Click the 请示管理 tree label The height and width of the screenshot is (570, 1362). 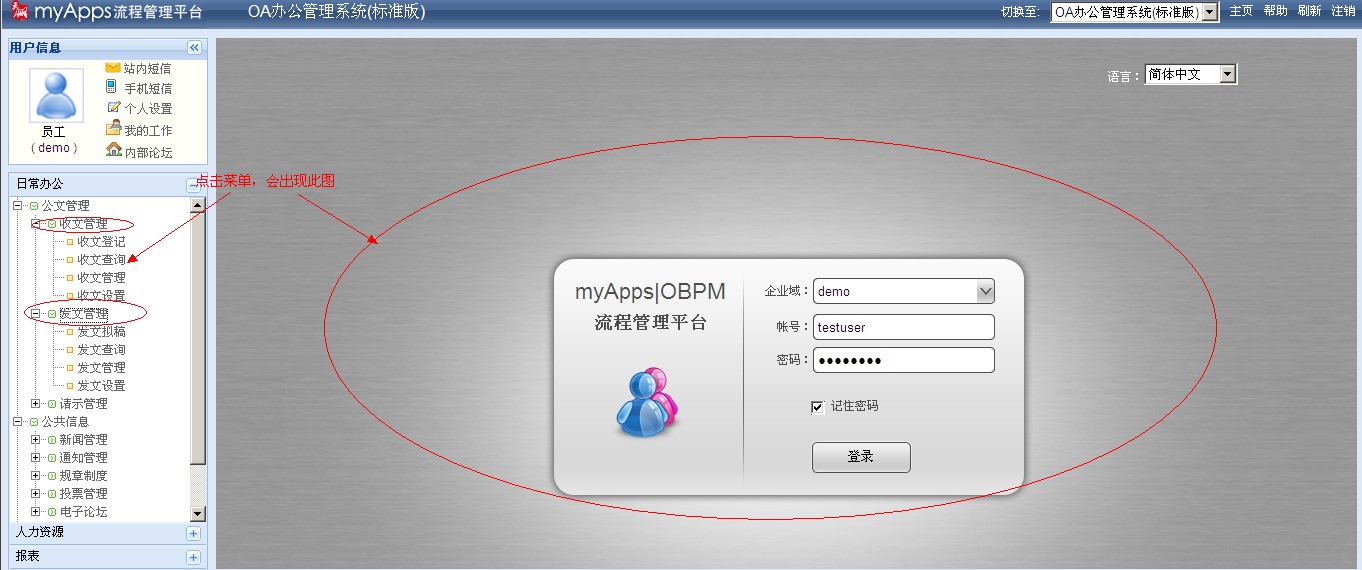[83, 403]
